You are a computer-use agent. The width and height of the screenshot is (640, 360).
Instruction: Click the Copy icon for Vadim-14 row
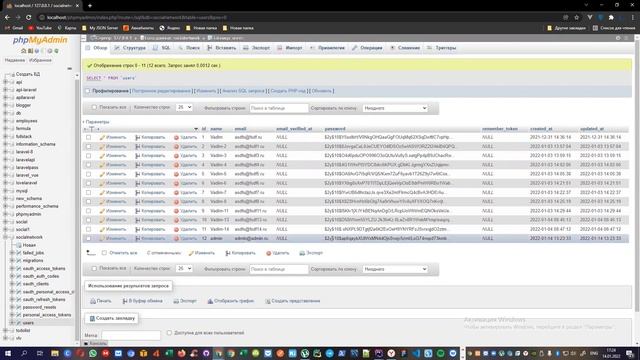point(138,229)
